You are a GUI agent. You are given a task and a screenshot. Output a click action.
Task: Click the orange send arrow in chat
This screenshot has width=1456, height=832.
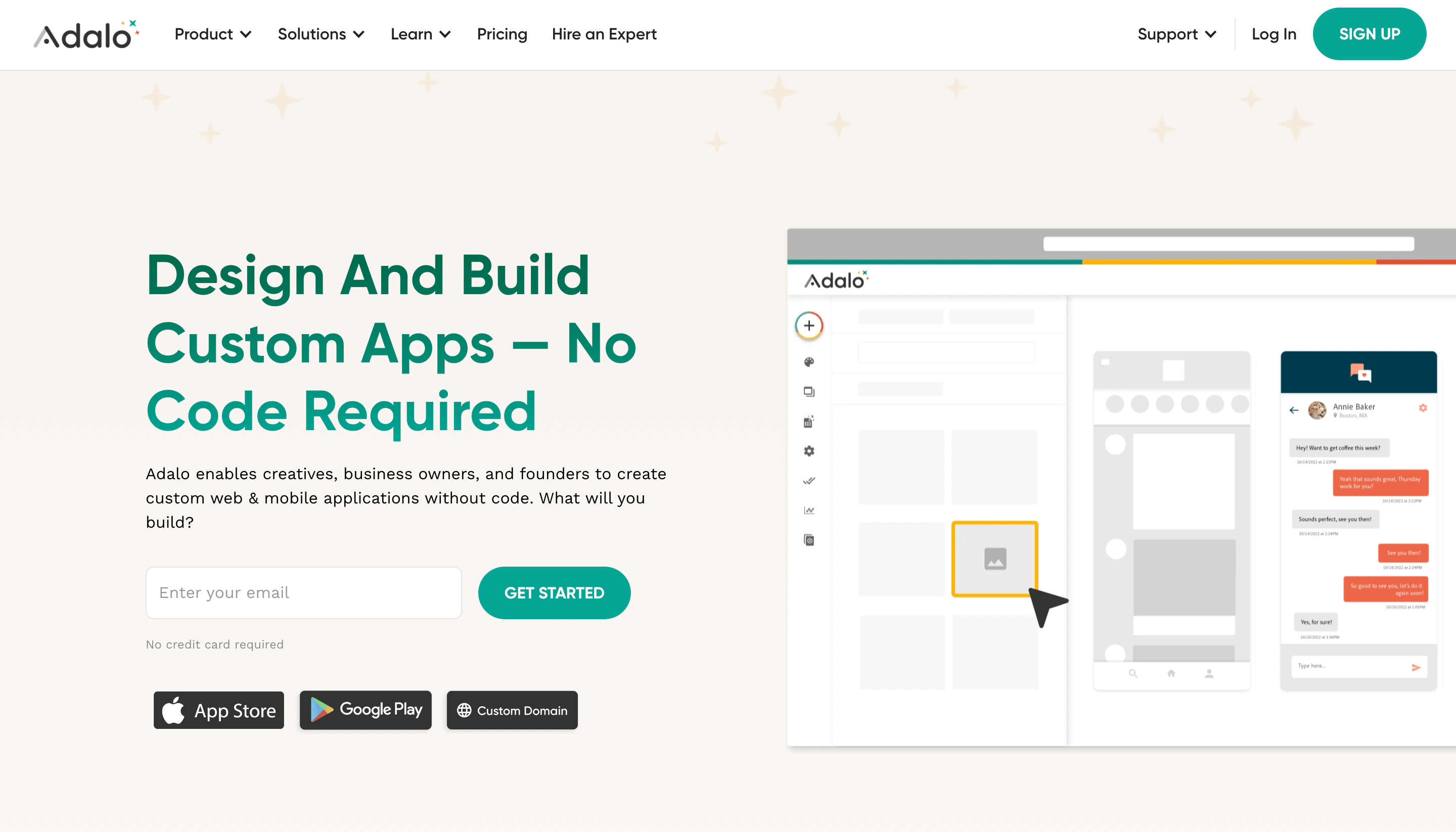(x=1416, y=667)
